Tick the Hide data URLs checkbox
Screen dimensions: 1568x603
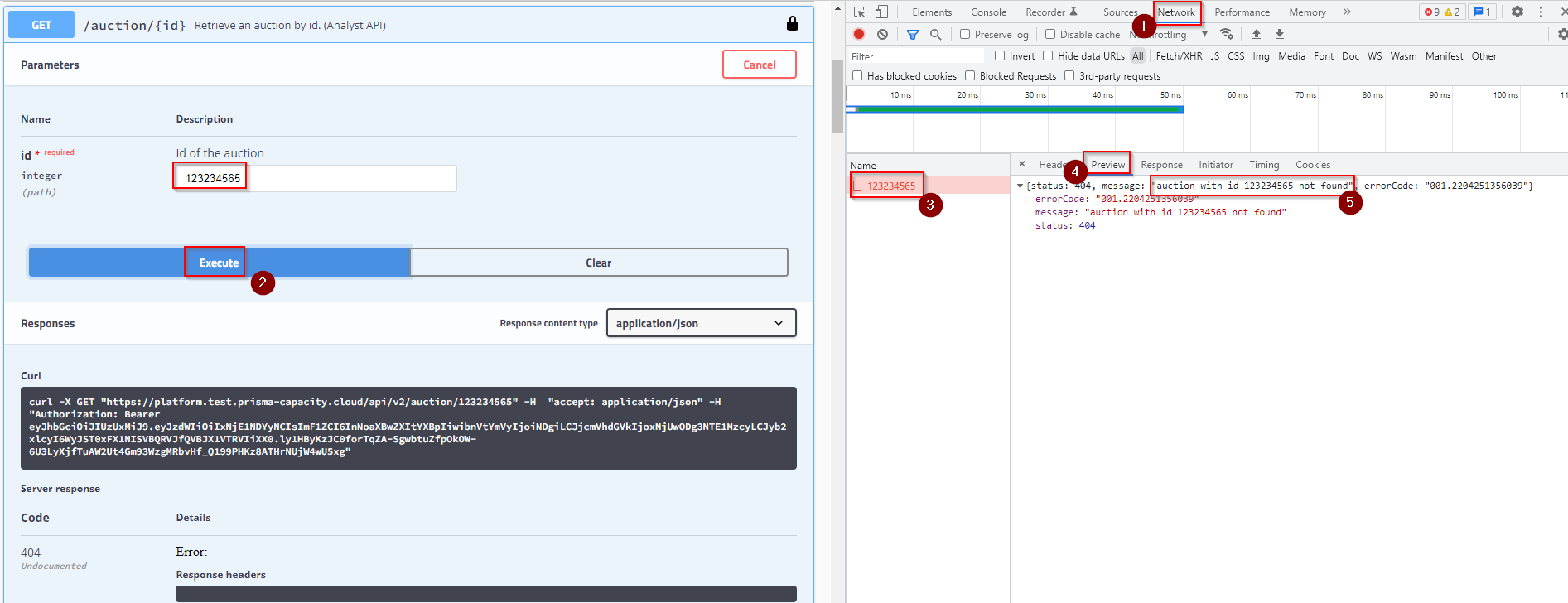[1048, 55]
